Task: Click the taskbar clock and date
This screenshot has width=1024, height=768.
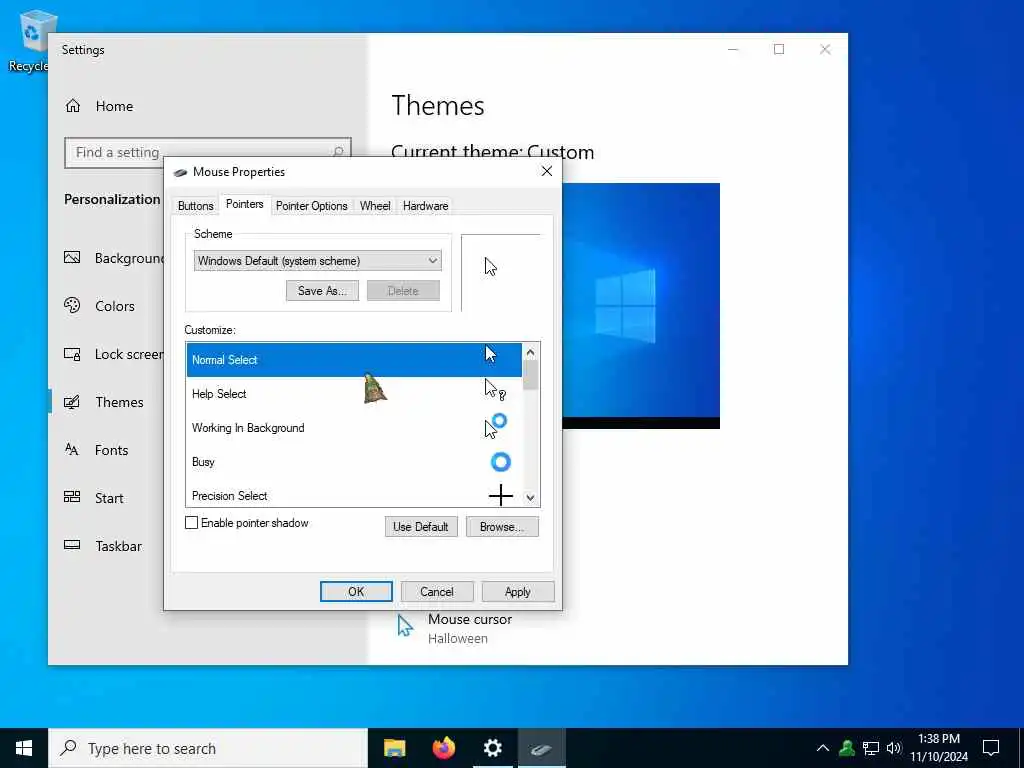Action: point(939,748)
